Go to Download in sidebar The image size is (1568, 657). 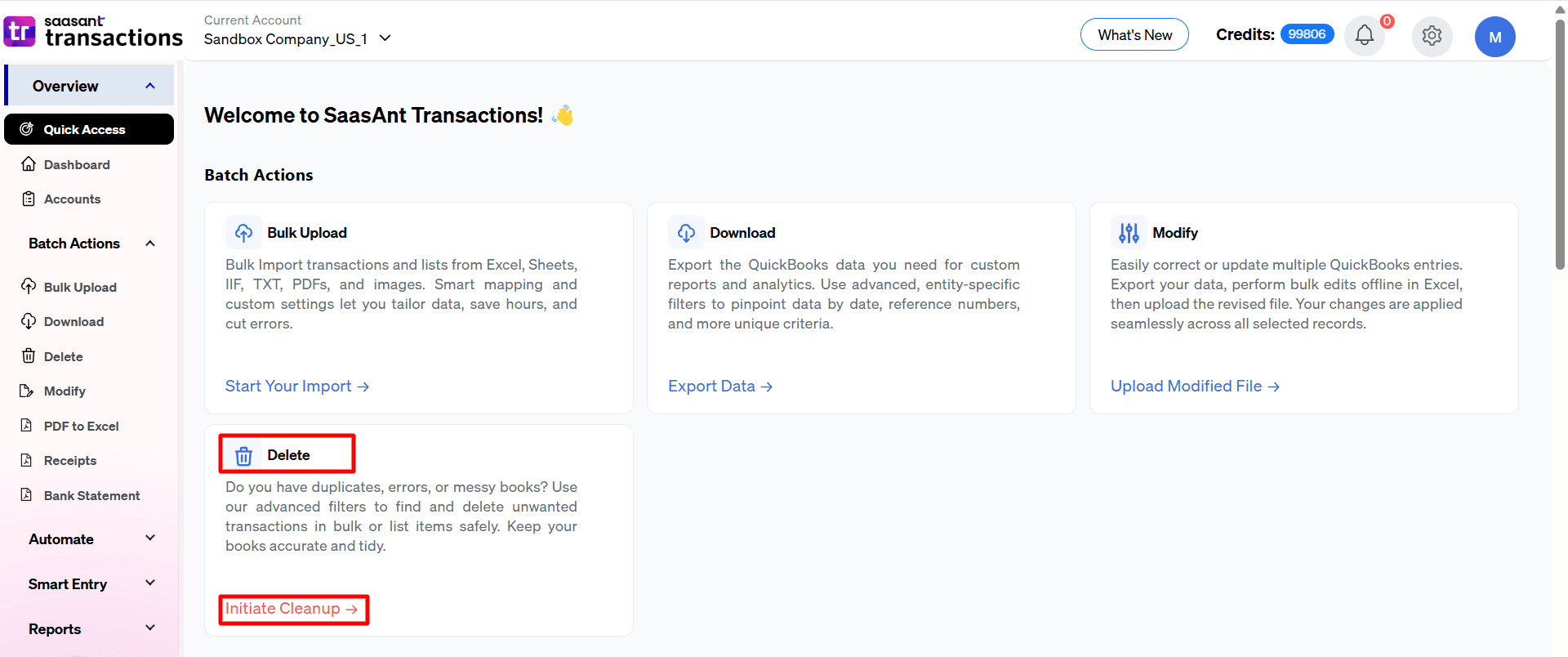click(x=73, y=321)
